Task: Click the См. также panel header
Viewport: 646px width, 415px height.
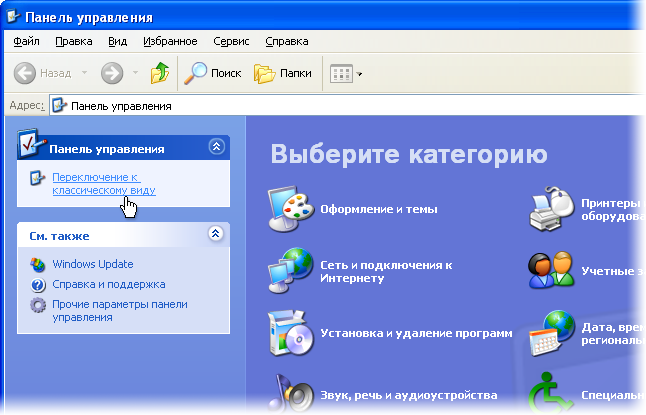Action: (x=124, y=235)
